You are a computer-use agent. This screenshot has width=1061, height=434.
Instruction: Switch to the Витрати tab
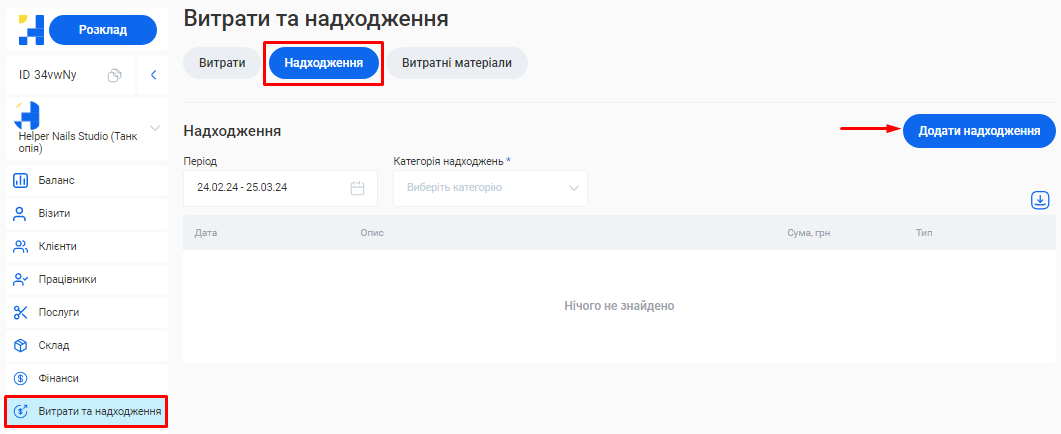click(222, 63)
